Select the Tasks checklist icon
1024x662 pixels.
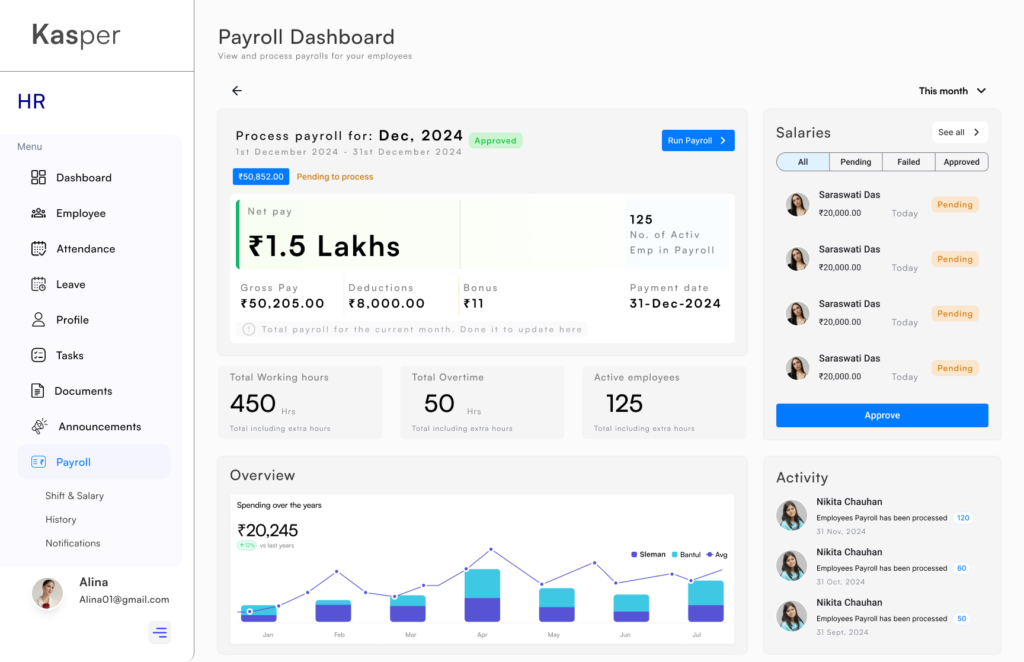pos(38,355)
